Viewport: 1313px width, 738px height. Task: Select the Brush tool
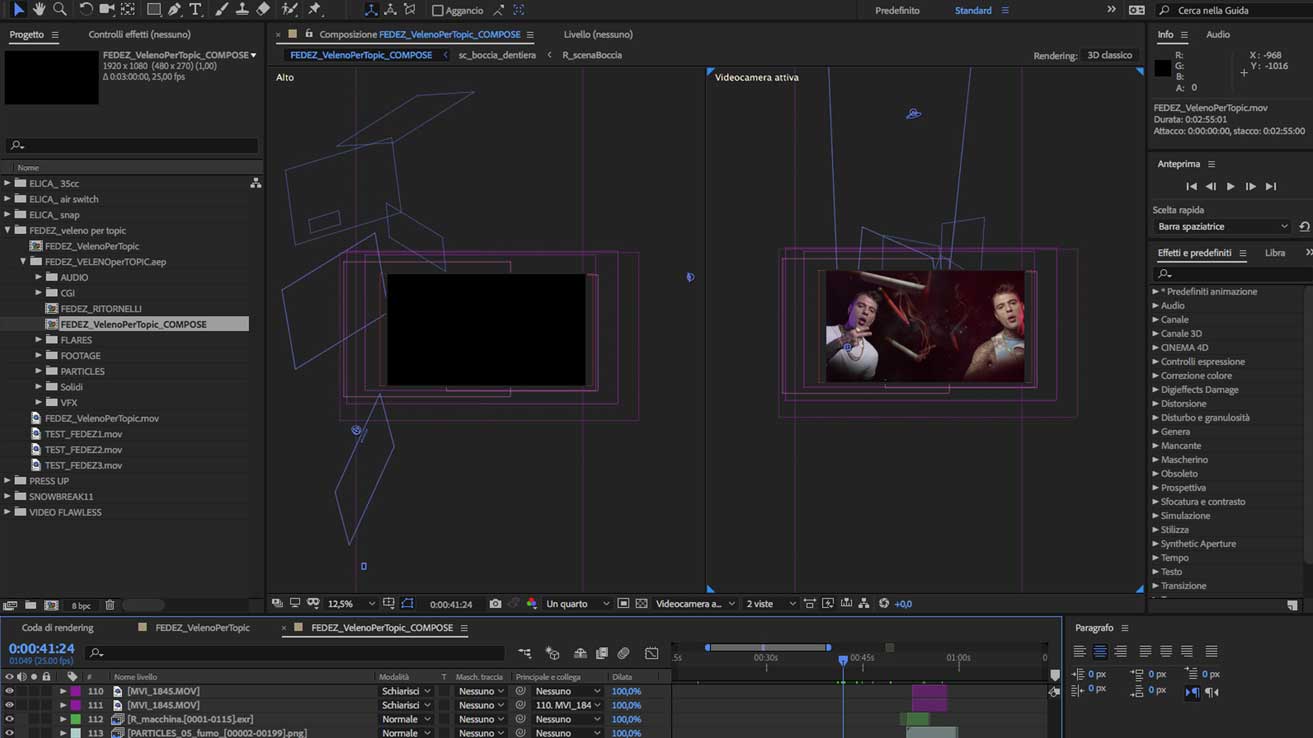tap(222, 9)
